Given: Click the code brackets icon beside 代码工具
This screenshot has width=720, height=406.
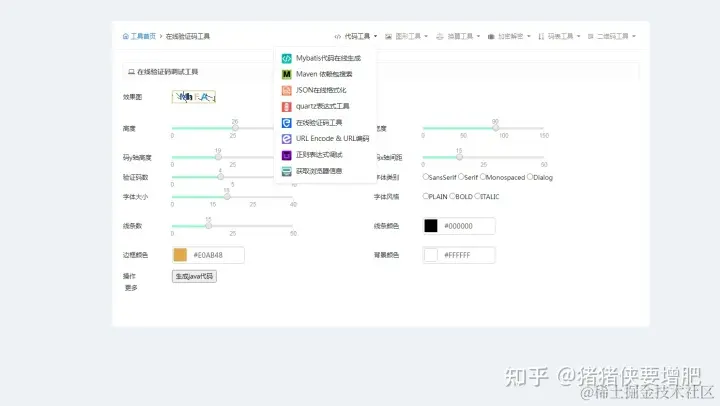Looking at the screenshot, I should [338, 36].
